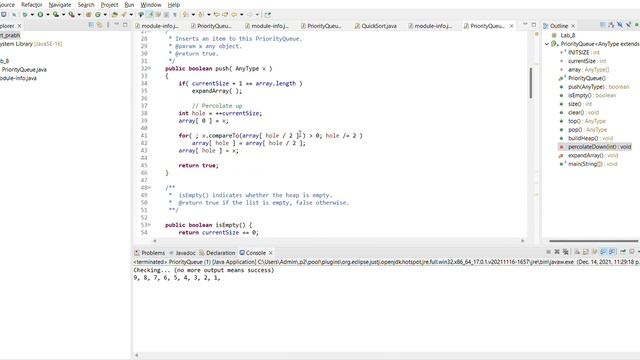Switch to the Problems tab
The image size is (640, 360).
149,253
